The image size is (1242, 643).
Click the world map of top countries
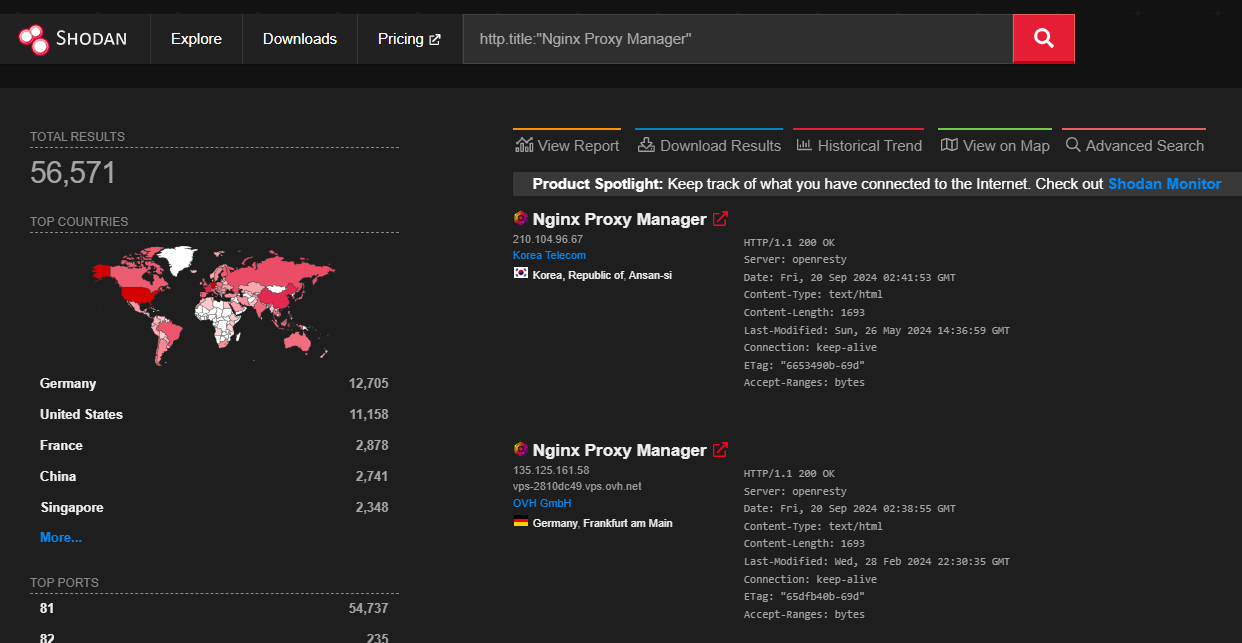point(214,304)
